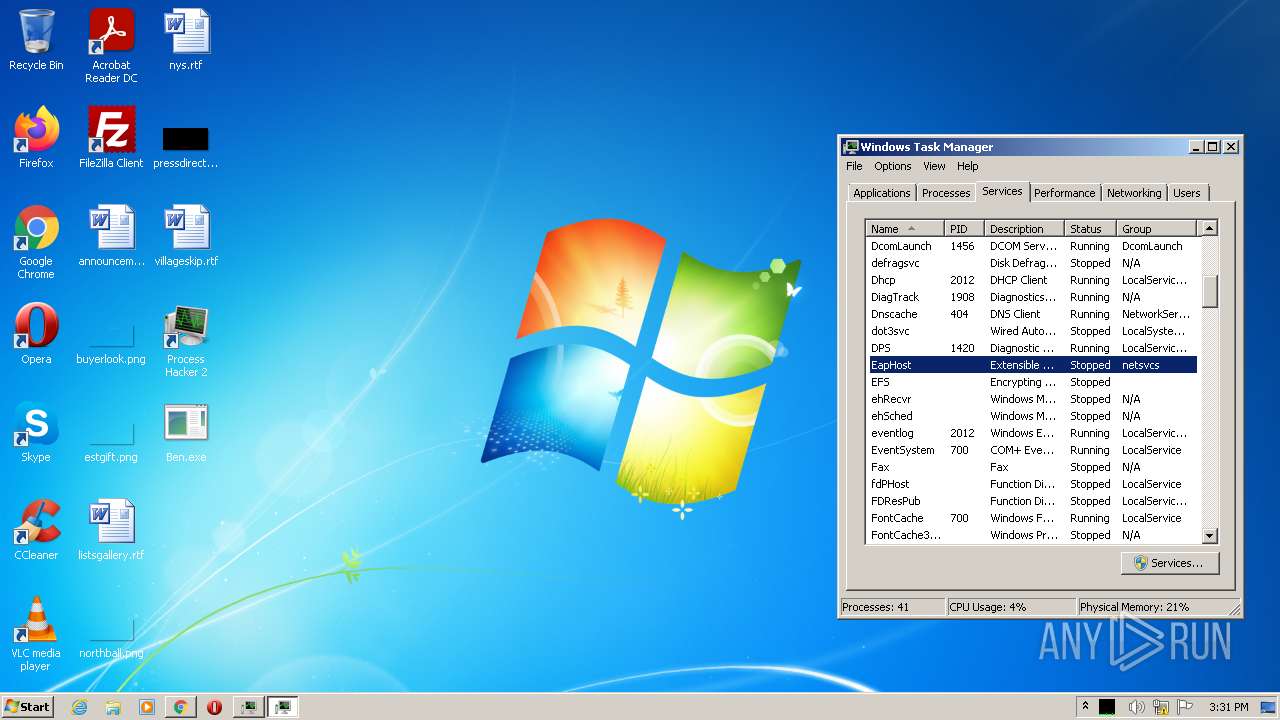Switch to the Processes tab
This screenshot has height=720, width=1280.
click(x=946, y=193)
